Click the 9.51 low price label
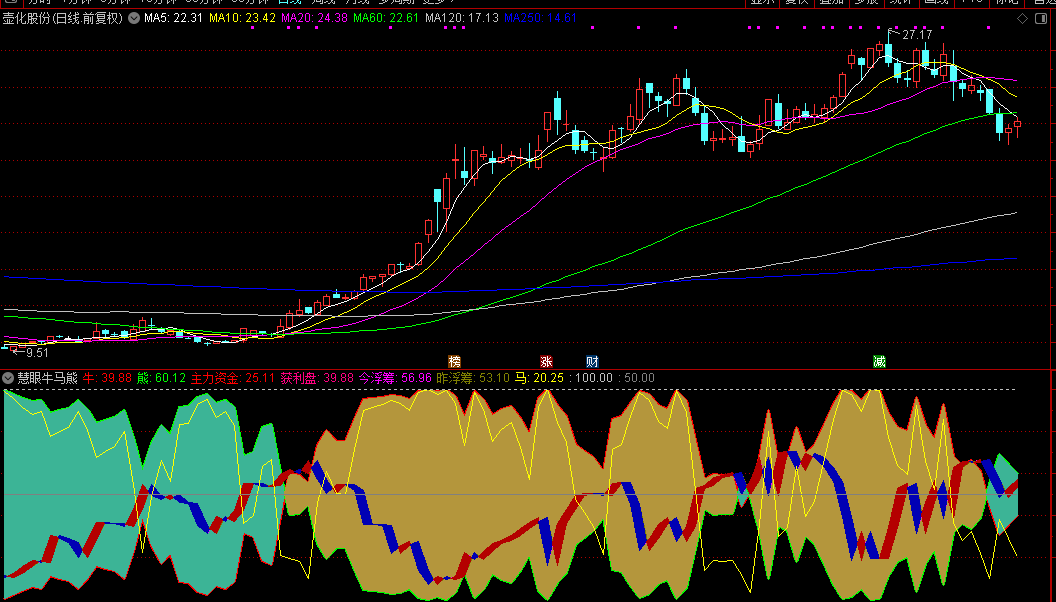Image resolution: width=1056 pixels, height=602 pixels. 37,353
